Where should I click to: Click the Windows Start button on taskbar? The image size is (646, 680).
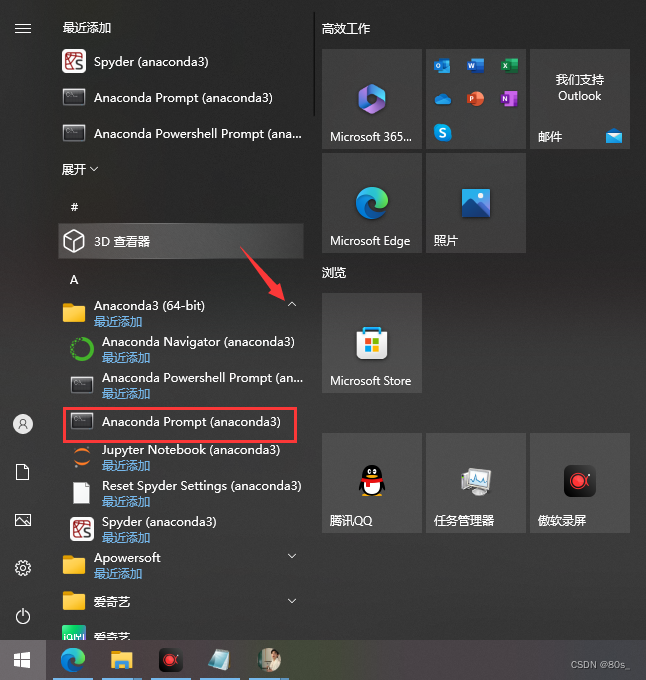23,660
